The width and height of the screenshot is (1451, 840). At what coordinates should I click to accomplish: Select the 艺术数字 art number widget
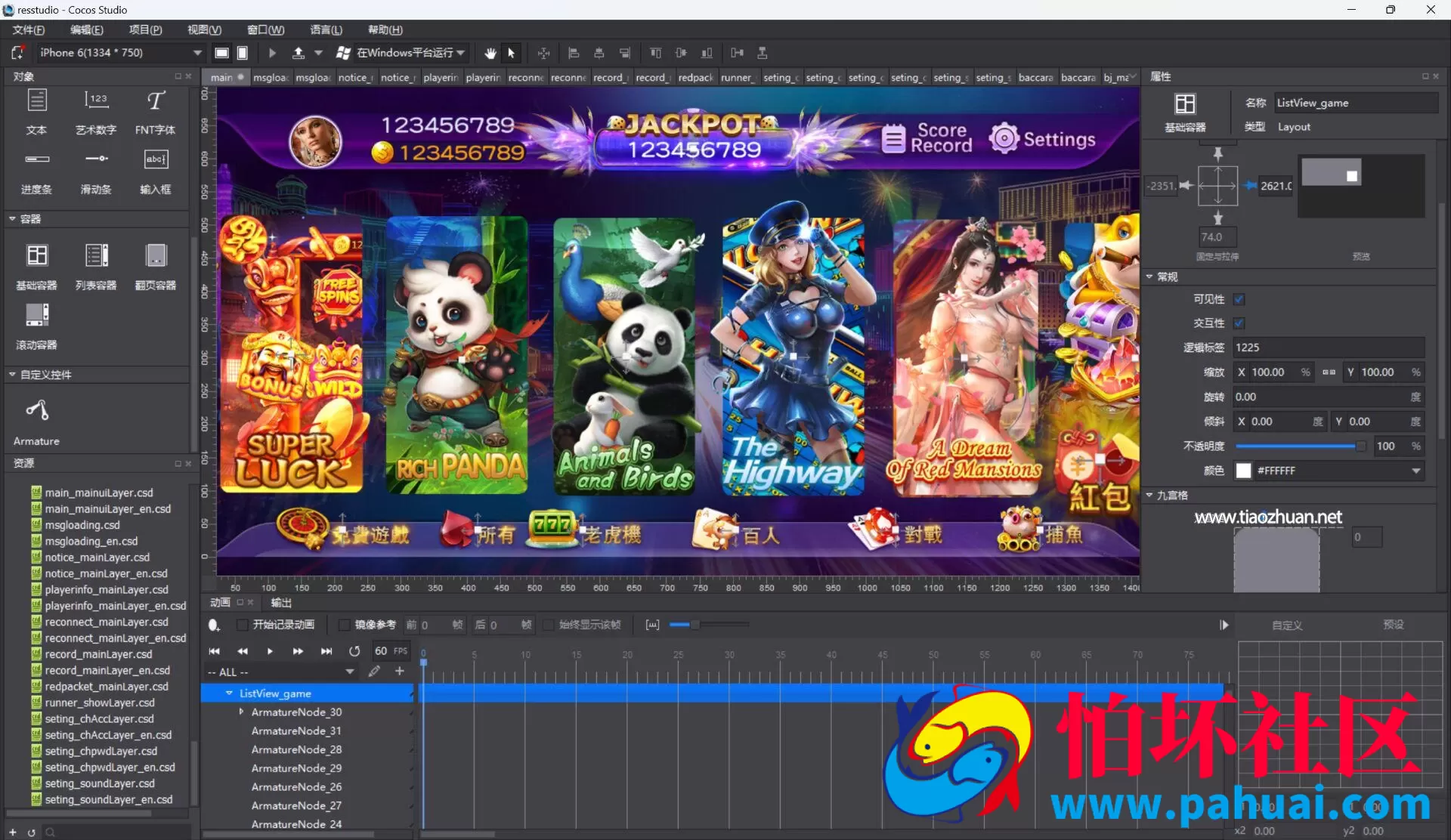(x=96, y=112)
